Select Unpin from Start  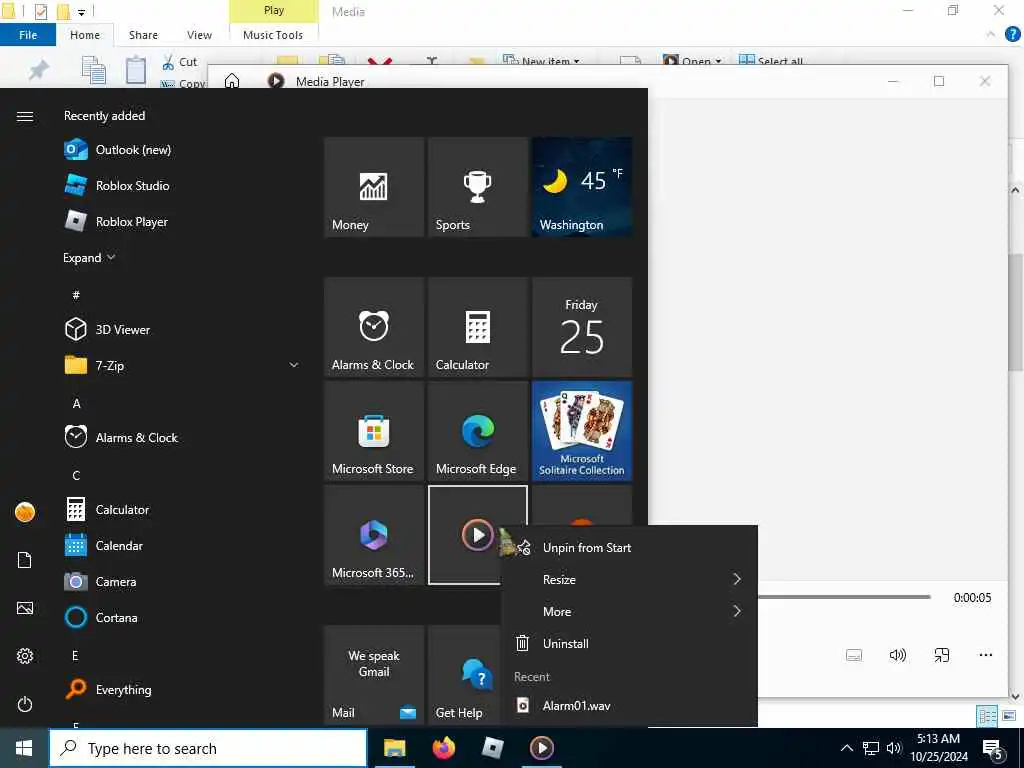[x=629, y=547]
